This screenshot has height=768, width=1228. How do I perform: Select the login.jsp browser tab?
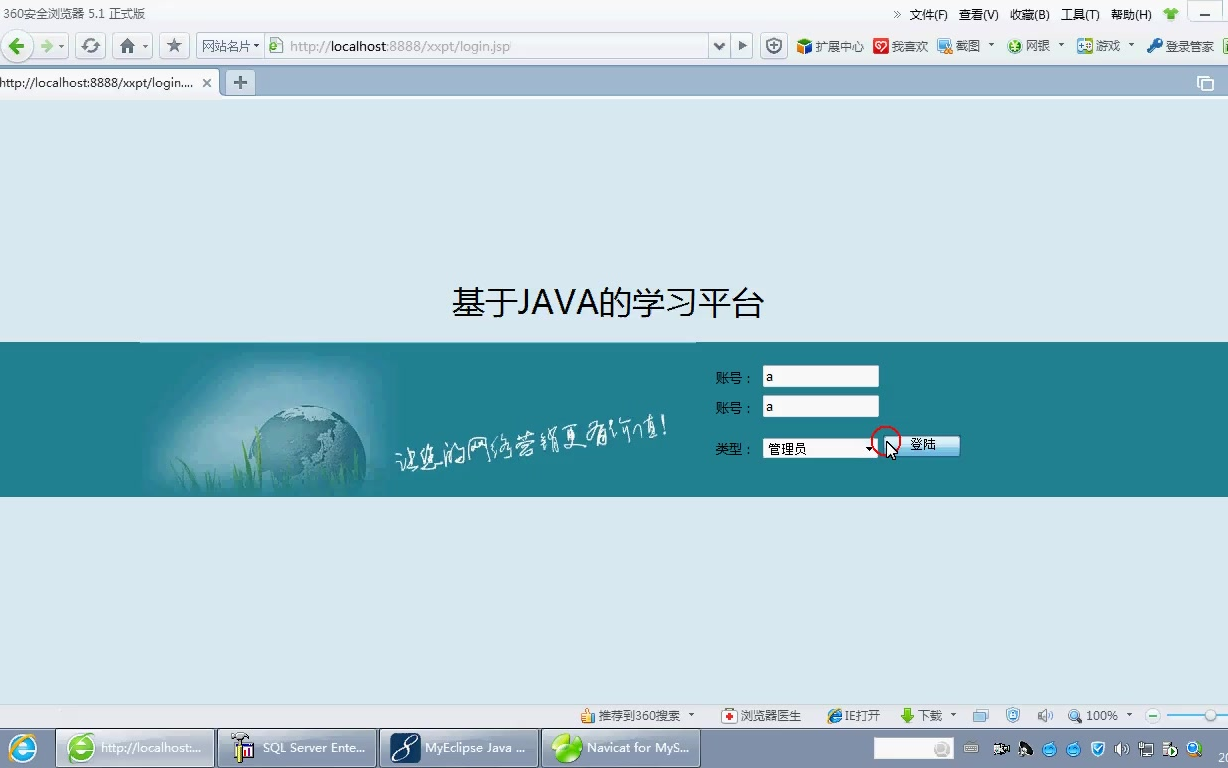pyautogui.click(x=100, y=83)
